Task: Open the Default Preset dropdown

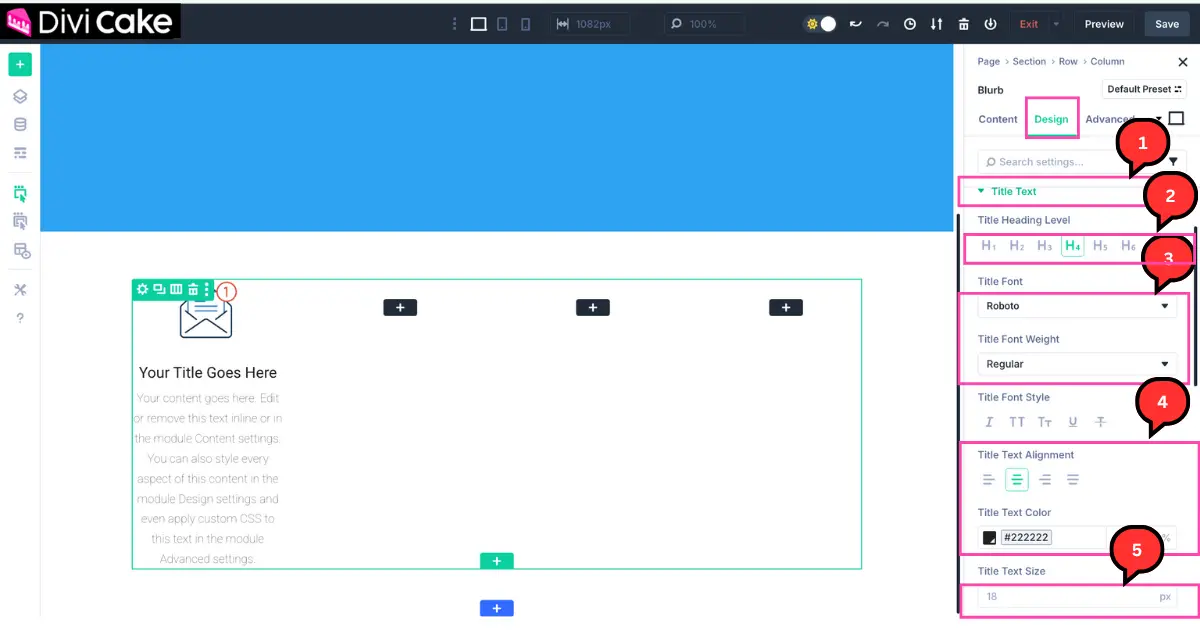Action: (1144, 89)
